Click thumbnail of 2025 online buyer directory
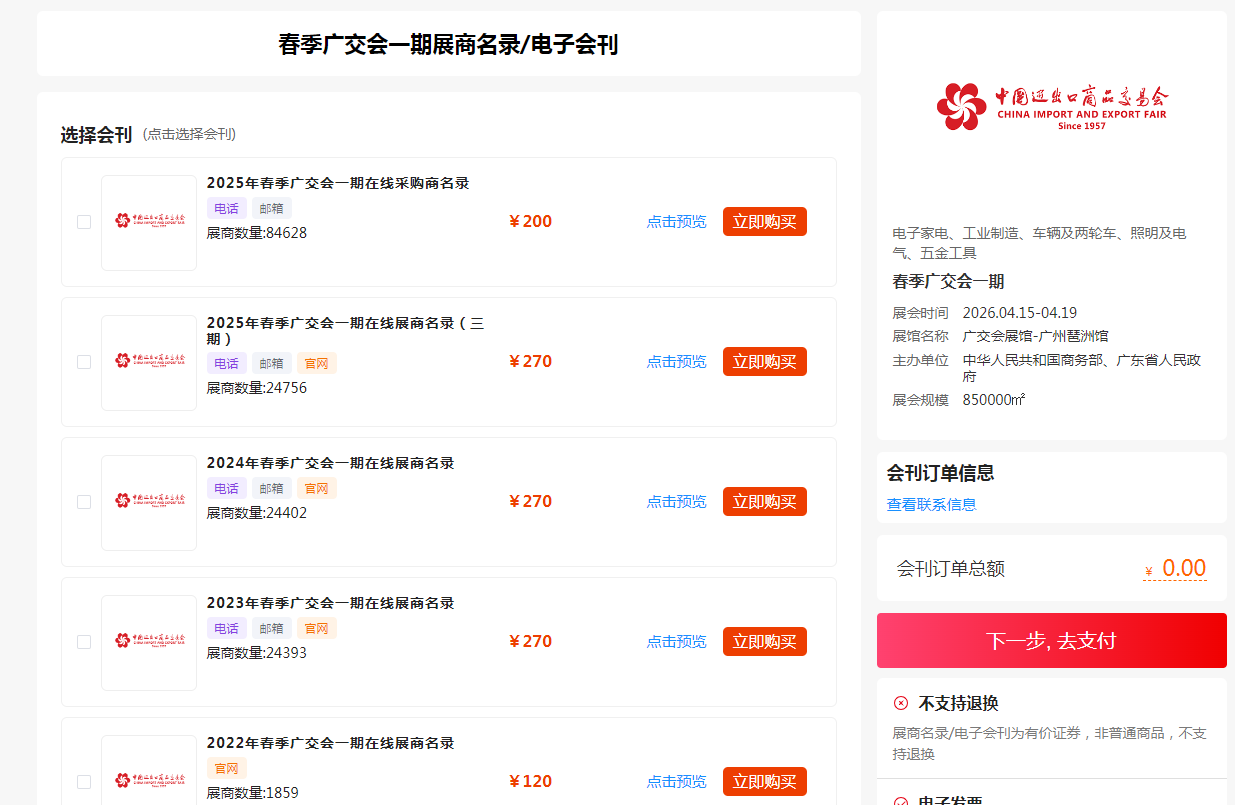This screenshot has width=1235, height=805. [x=149, y=222]
